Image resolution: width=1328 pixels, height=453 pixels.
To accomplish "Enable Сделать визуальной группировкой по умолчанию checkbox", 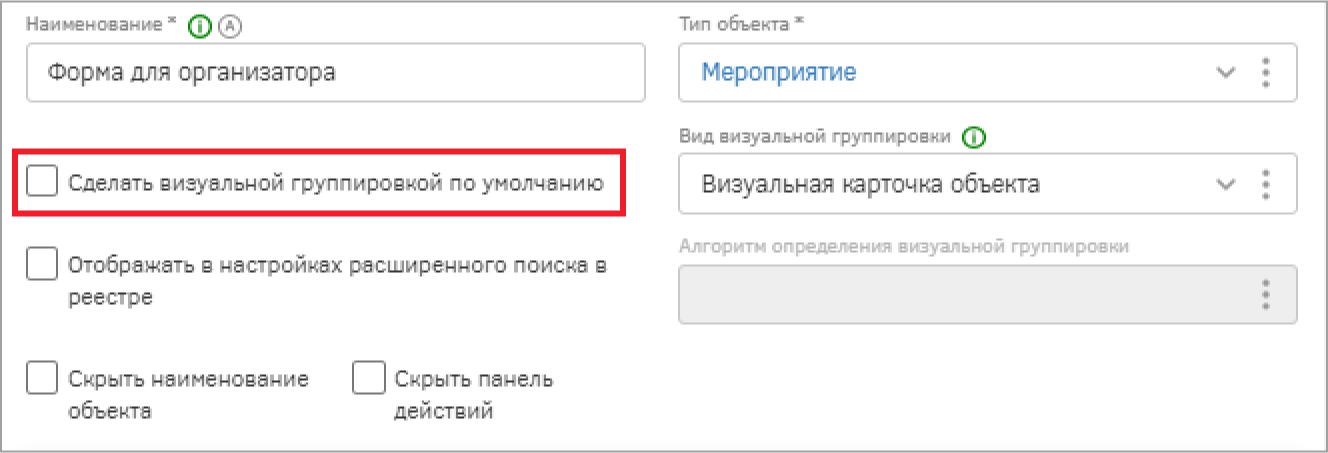I will click(42, 182).
